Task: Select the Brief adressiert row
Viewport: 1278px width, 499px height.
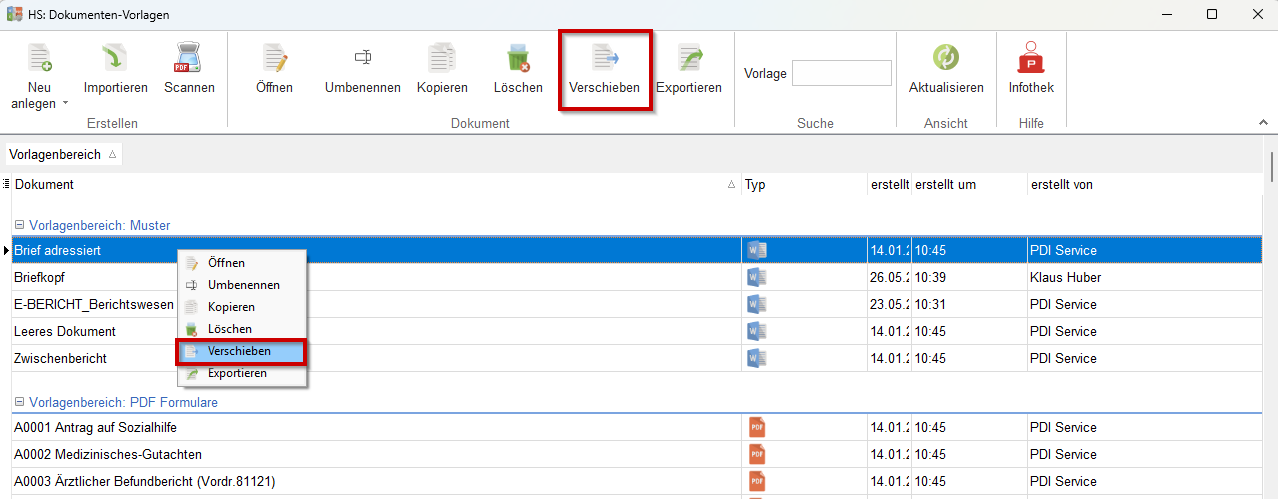Action: point(639,250)
